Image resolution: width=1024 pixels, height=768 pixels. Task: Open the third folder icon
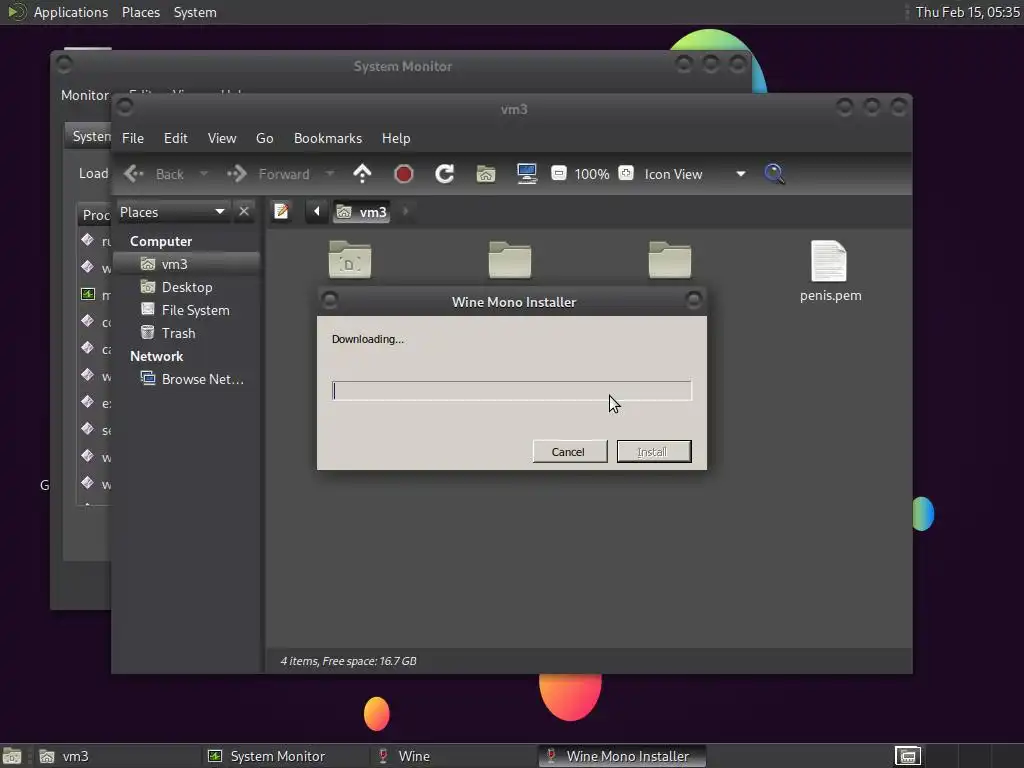coord(670,260)
